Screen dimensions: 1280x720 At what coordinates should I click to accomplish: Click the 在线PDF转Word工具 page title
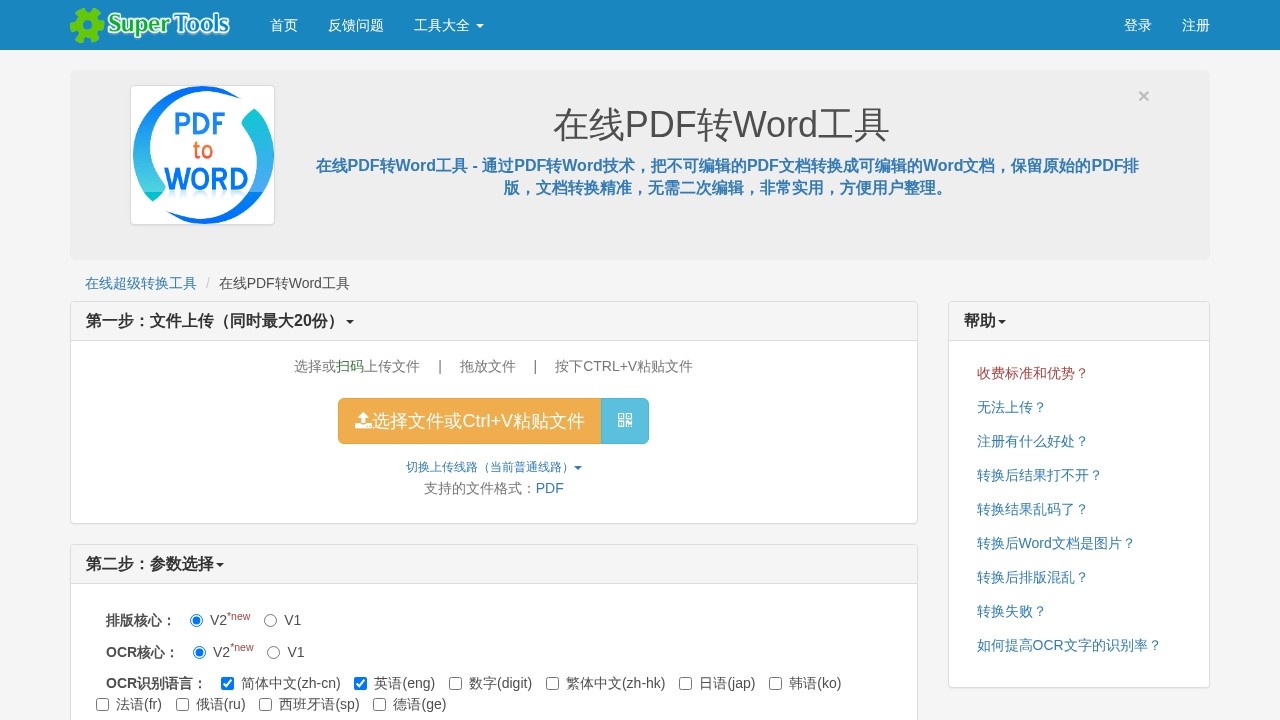click(x=721, y=125)
